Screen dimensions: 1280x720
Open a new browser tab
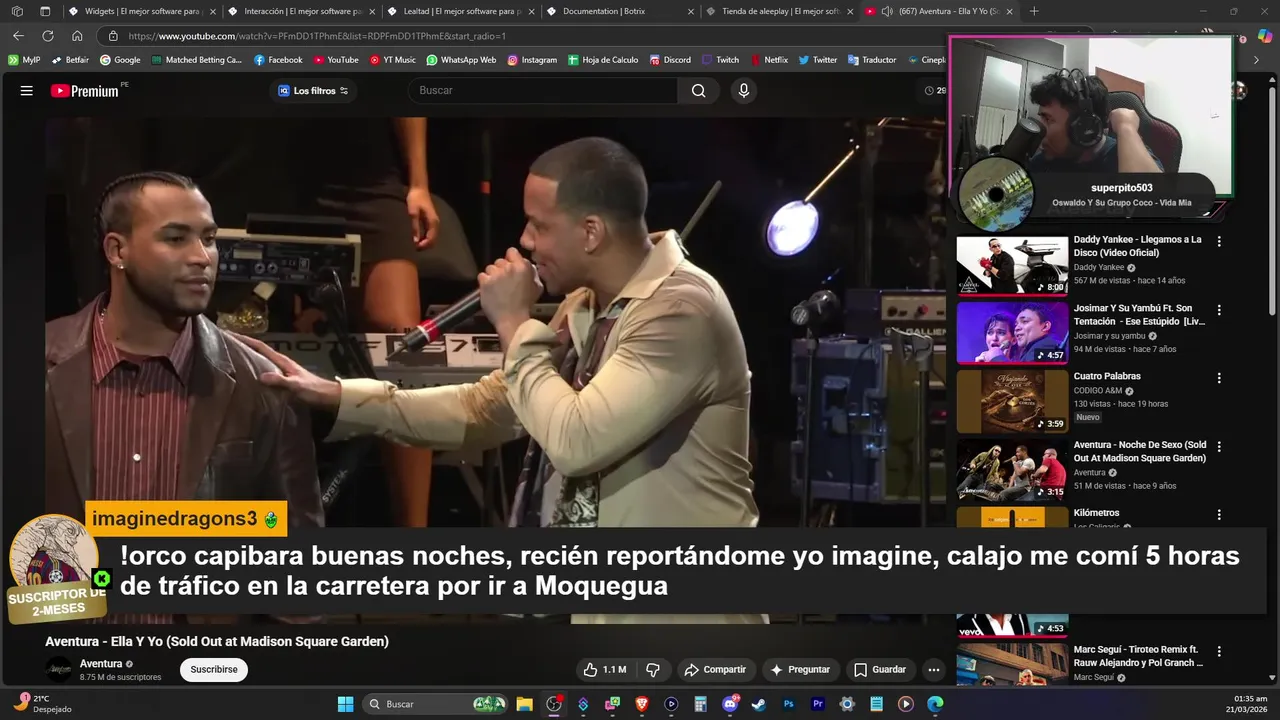(x=1034, y=11)
